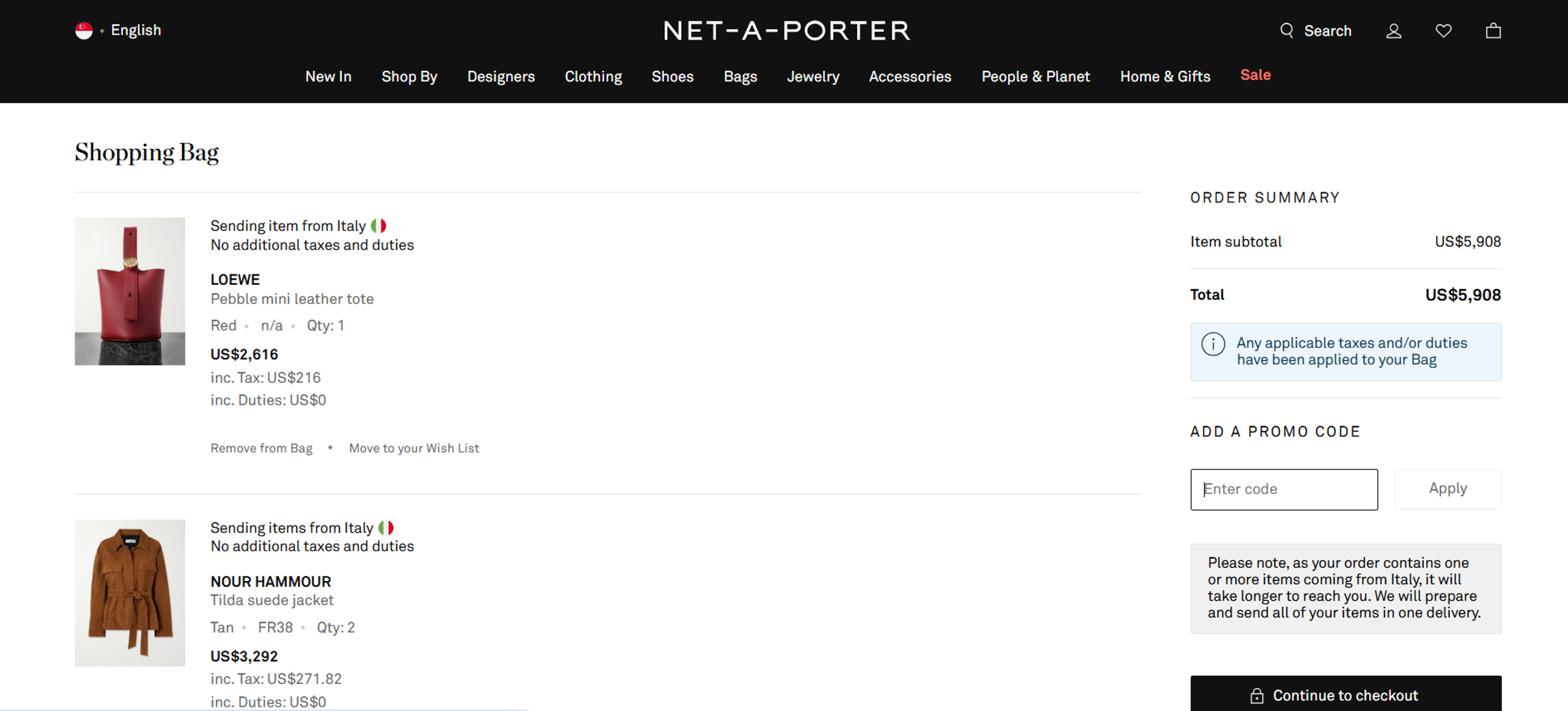Click 'inc. Tax: US$216' text
The width and height of the screenshot is (1568, 711).
265,377
